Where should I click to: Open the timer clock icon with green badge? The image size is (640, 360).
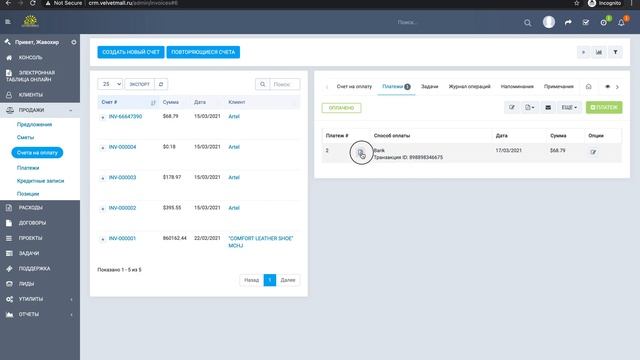click(x=604, y=22)
